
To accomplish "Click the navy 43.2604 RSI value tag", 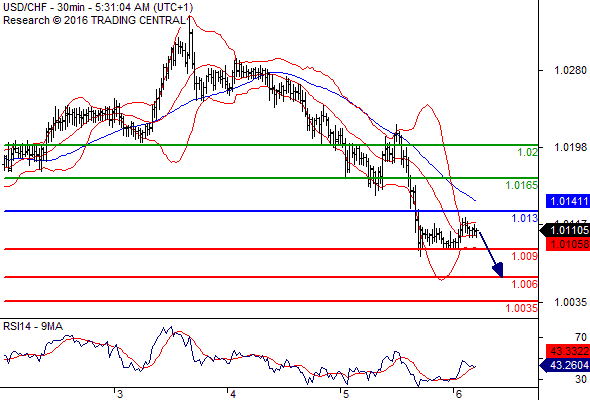I will tap(565, 365).
